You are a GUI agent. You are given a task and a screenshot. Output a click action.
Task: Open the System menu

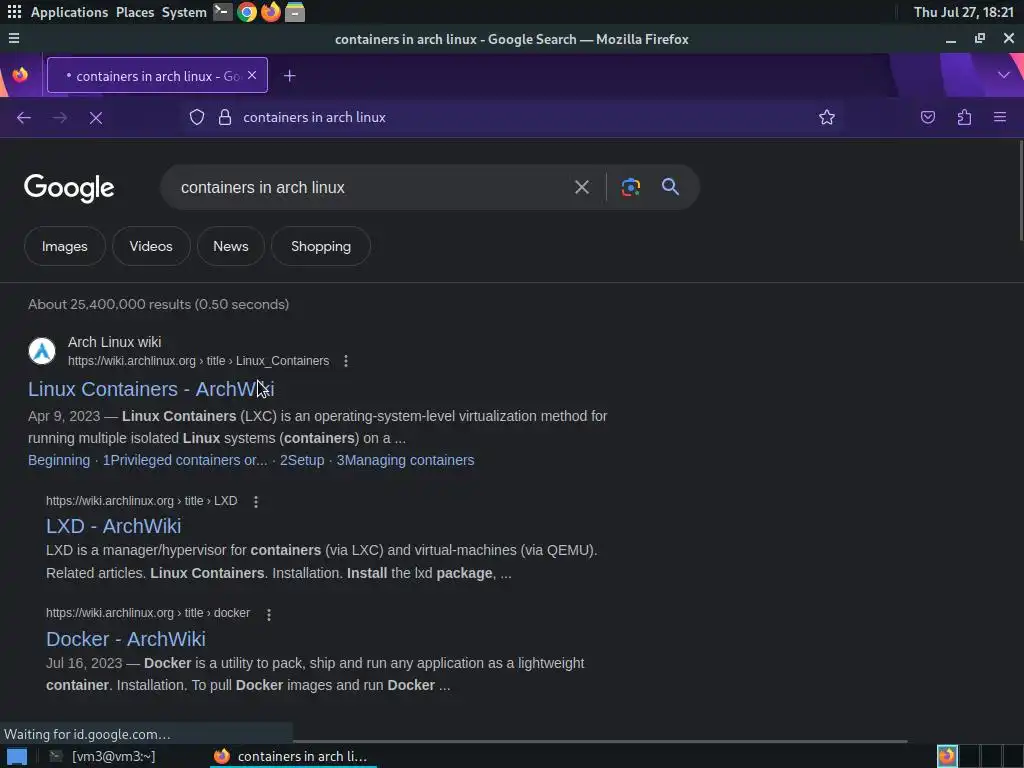coord(184,12)
